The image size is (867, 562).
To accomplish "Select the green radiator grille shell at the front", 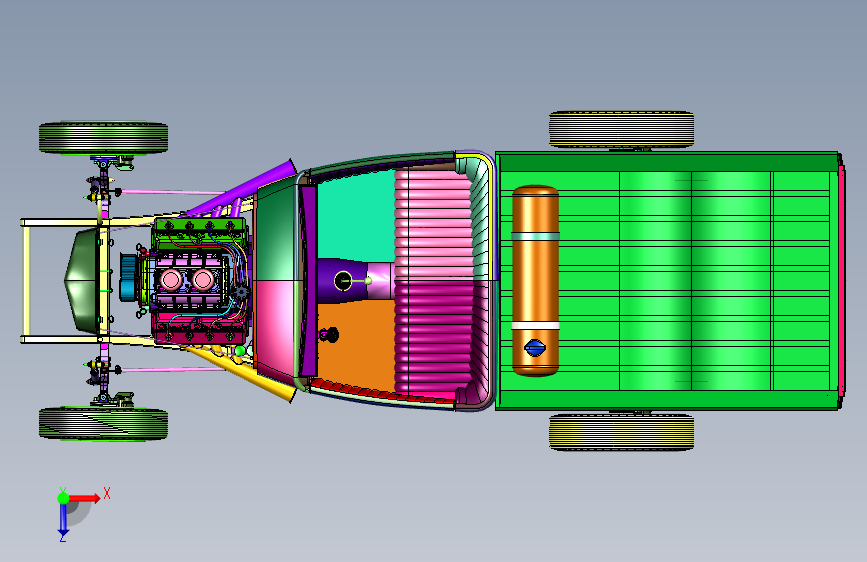I will [x=82, y=281].
